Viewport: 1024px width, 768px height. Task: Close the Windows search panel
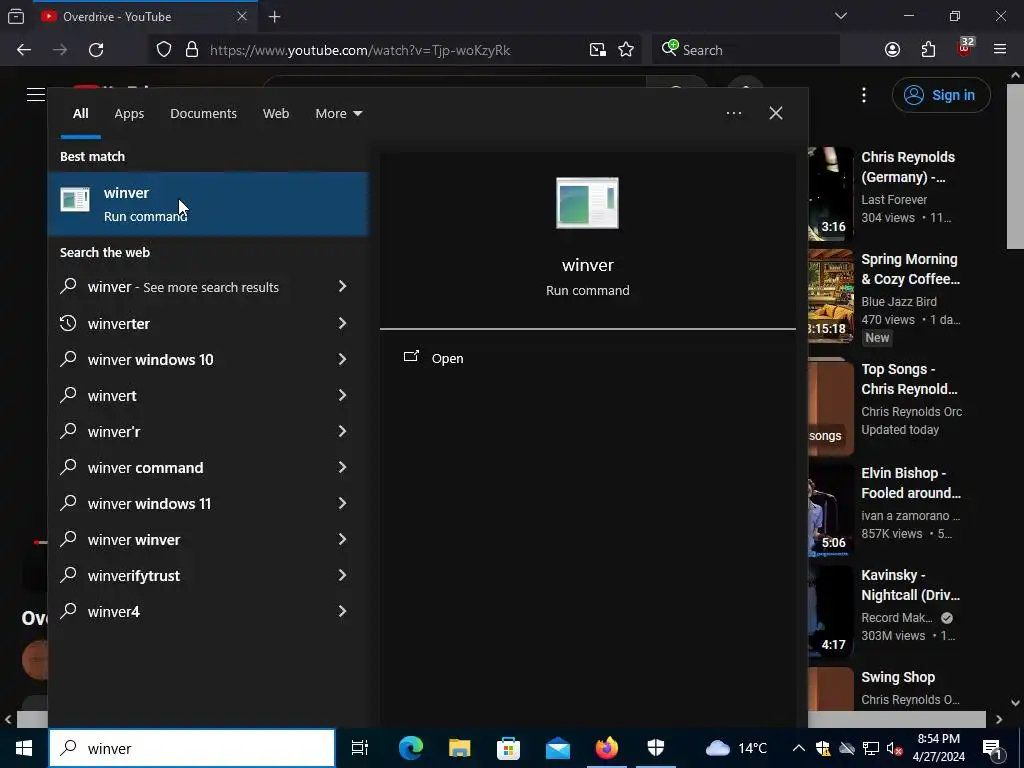[x=775, y=113]
